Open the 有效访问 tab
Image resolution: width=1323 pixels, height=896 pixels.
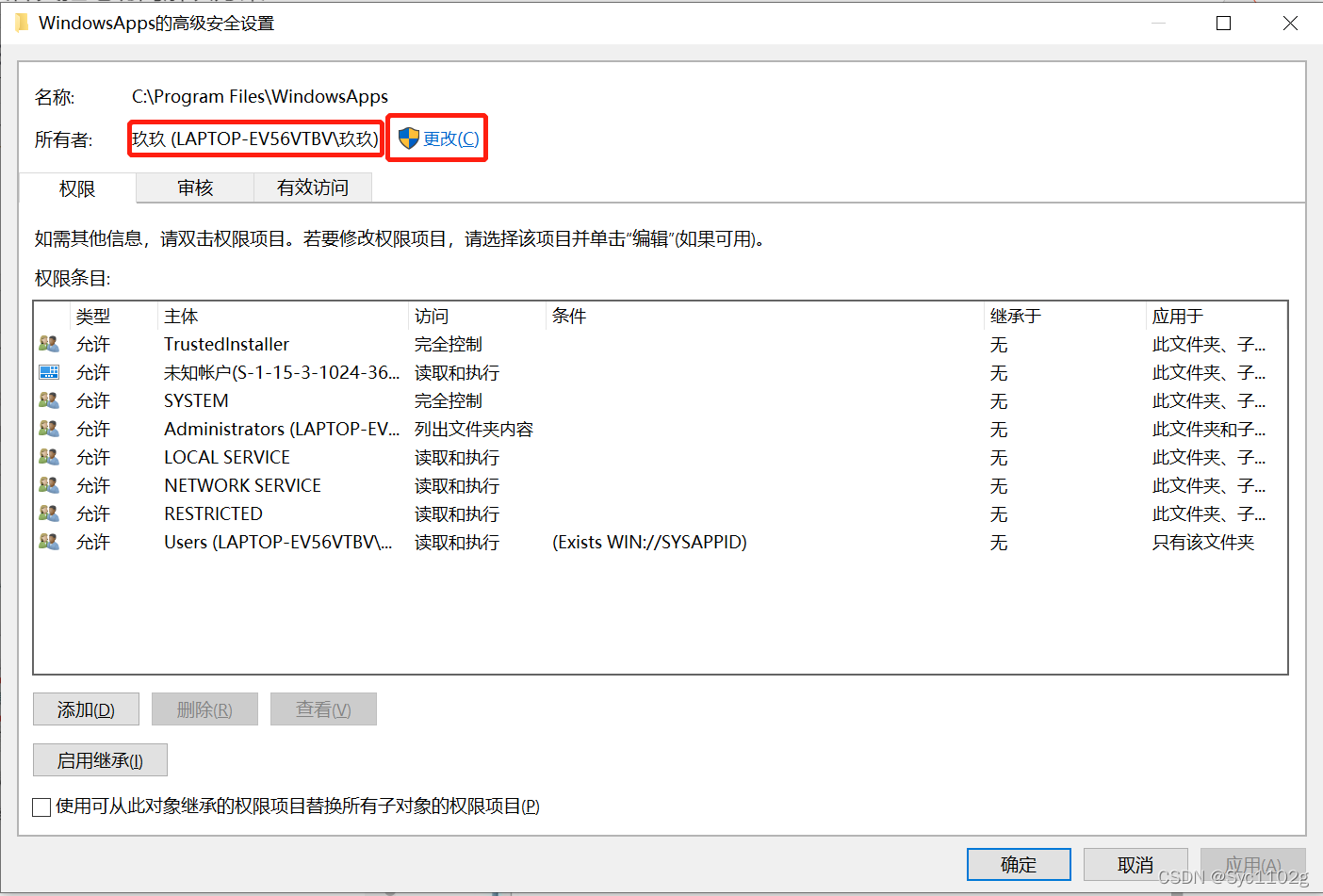(313, 187)
